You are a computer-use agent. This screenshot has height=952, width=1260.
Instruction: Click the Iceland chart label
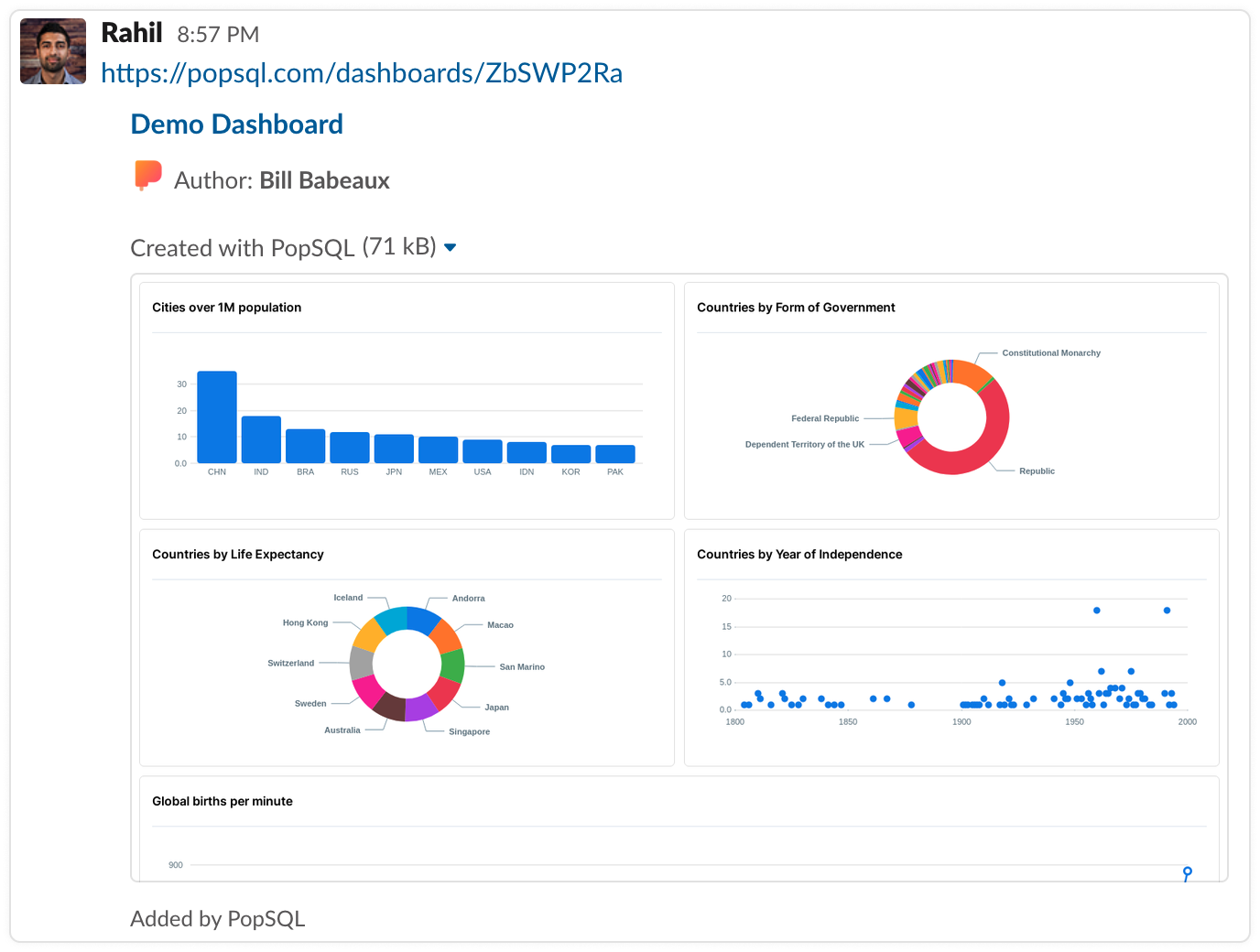coord(348,598)
